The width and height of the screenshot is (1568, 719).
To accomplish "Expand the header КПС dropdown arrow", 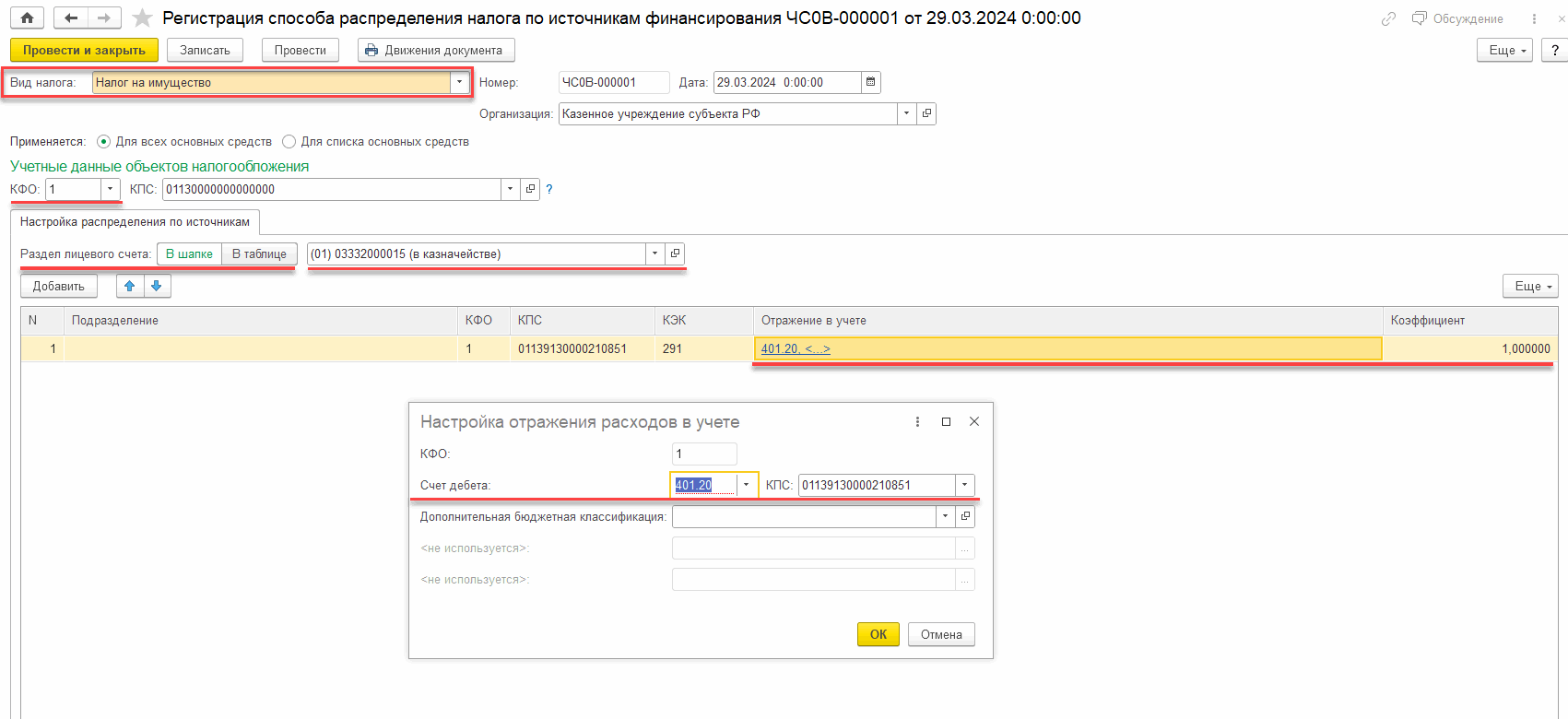I will tap(511, 189).
